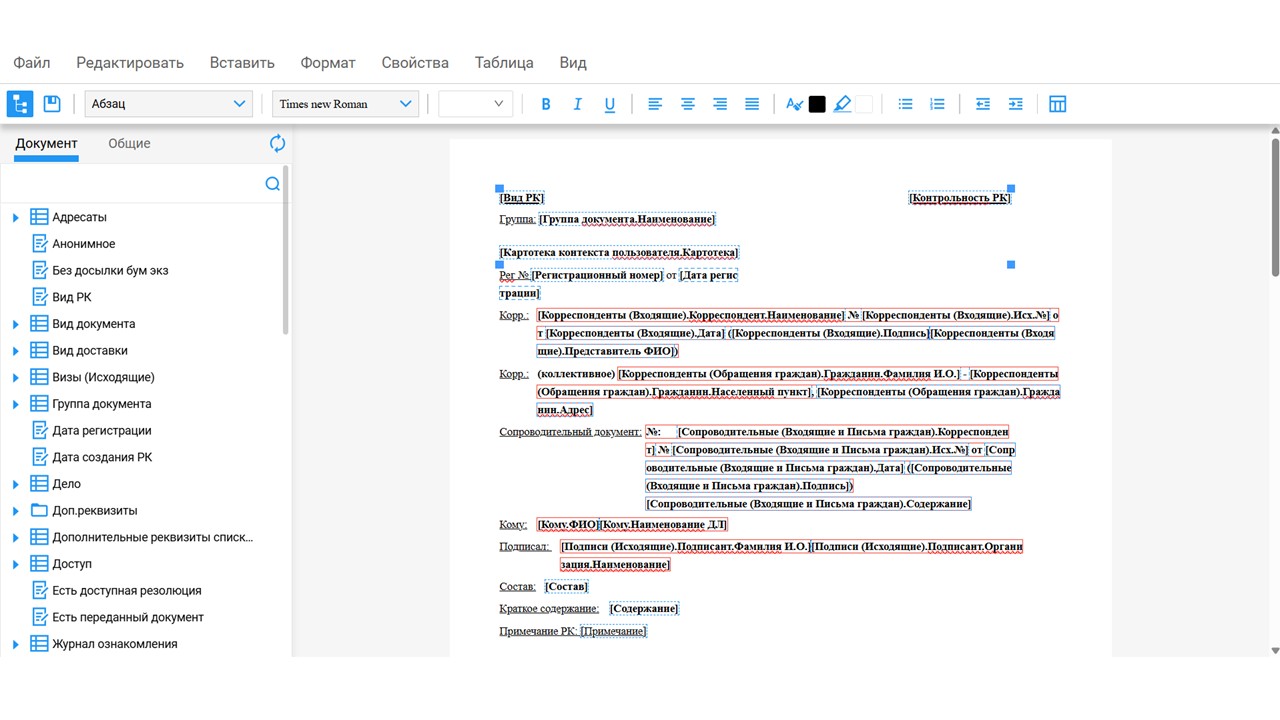The image size is (1280, 720).
Task: Click the save diskette icon
Action: (x=52, y=104)
